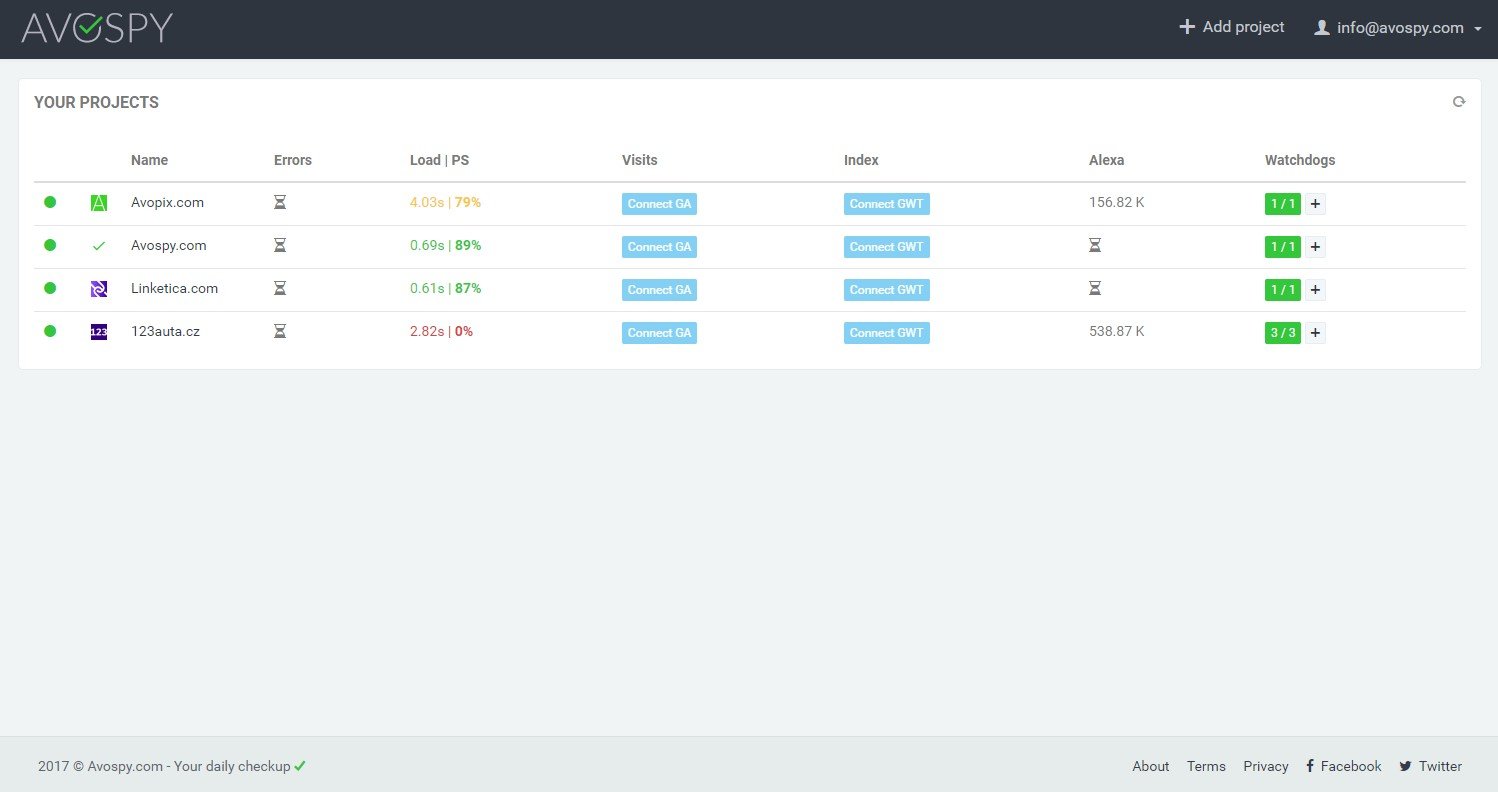Image resolution: width=1498 pixels, height=792 pixels.
Task: Open the 123auta.cz project
Action: pos(165,331)
